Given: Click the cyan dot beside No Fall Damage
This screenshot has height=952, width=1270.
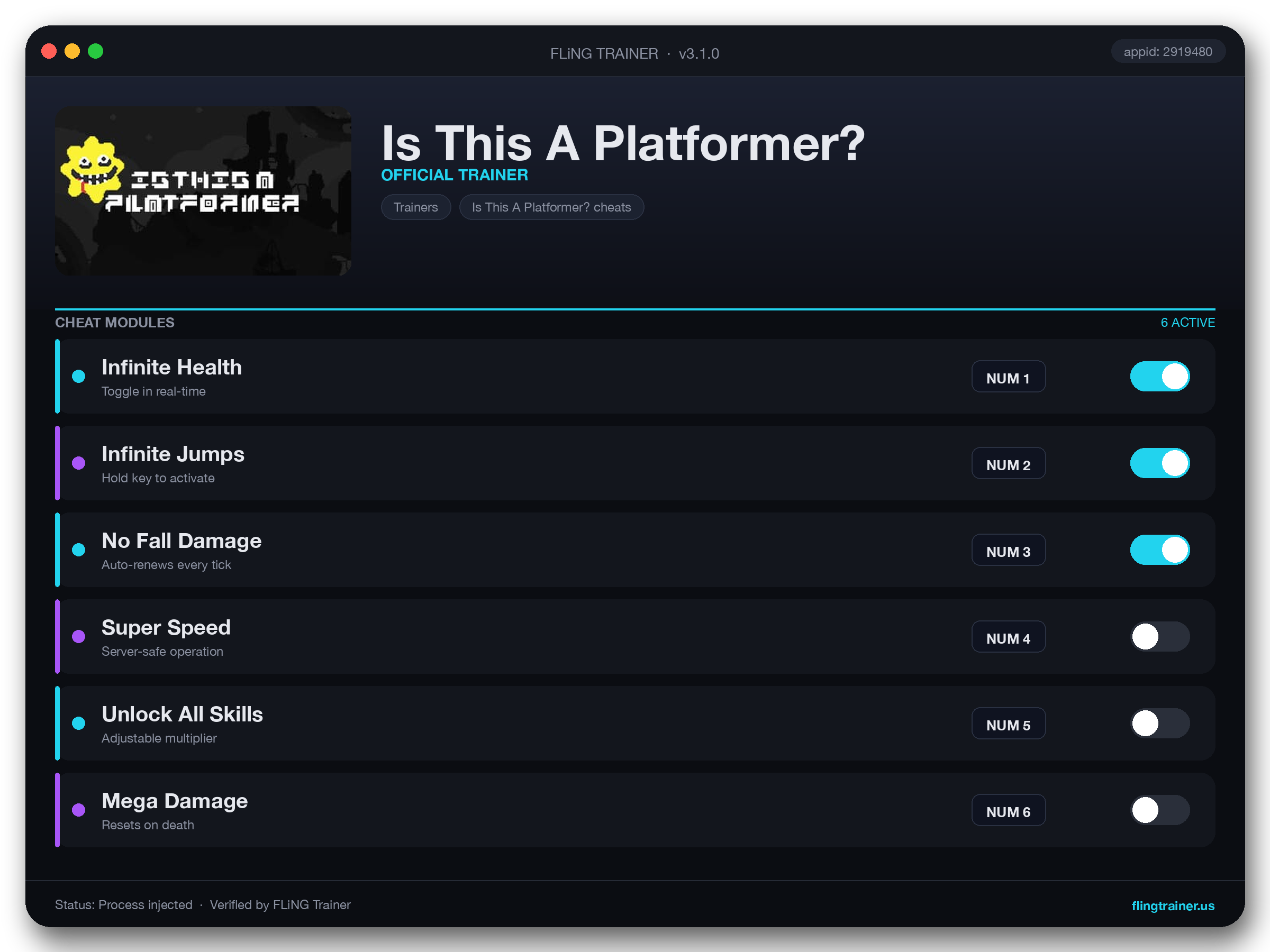Looking at the screenshot, I should point(79,550).
